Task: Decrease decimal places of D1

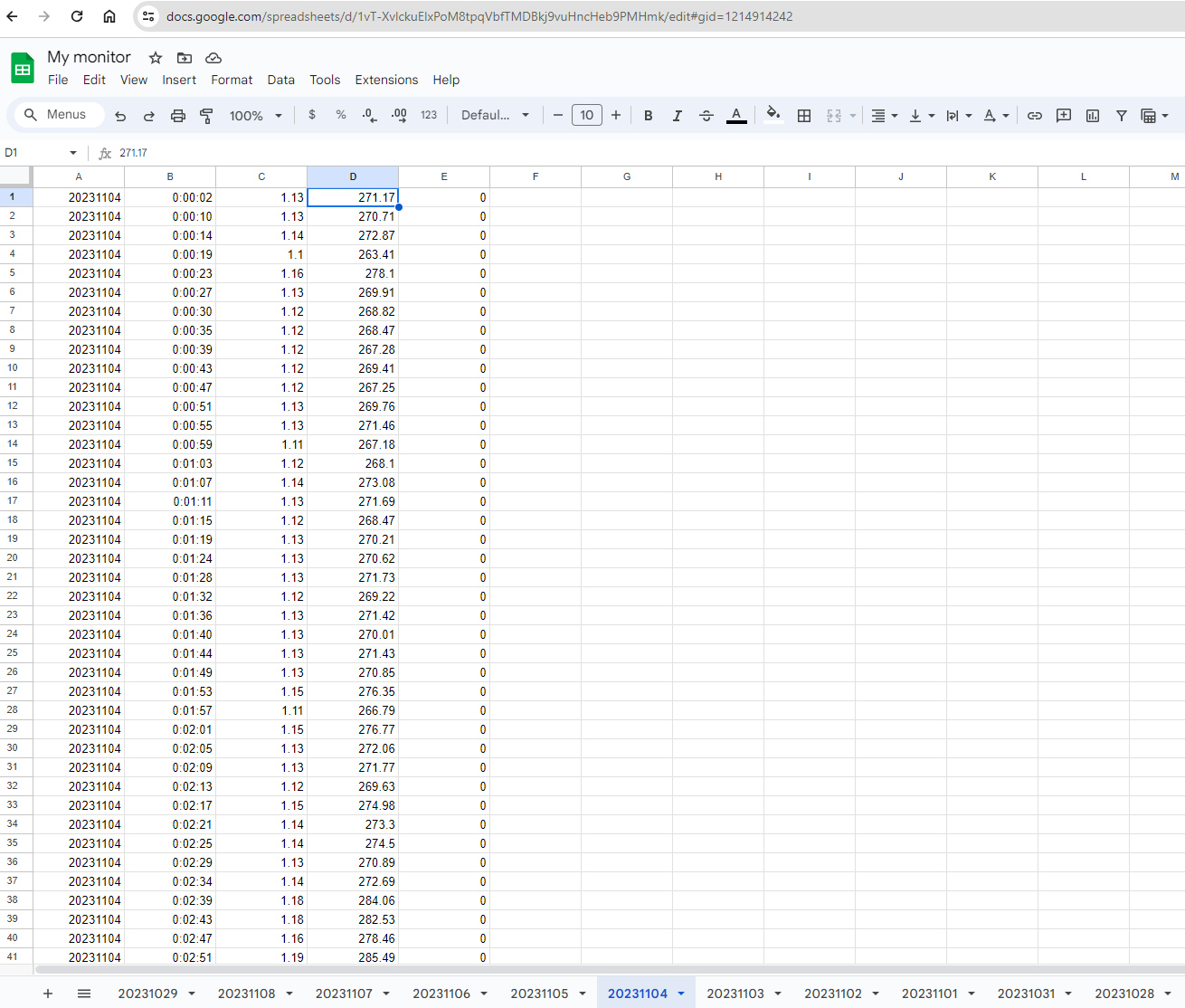Action: [x=369, y=115]
